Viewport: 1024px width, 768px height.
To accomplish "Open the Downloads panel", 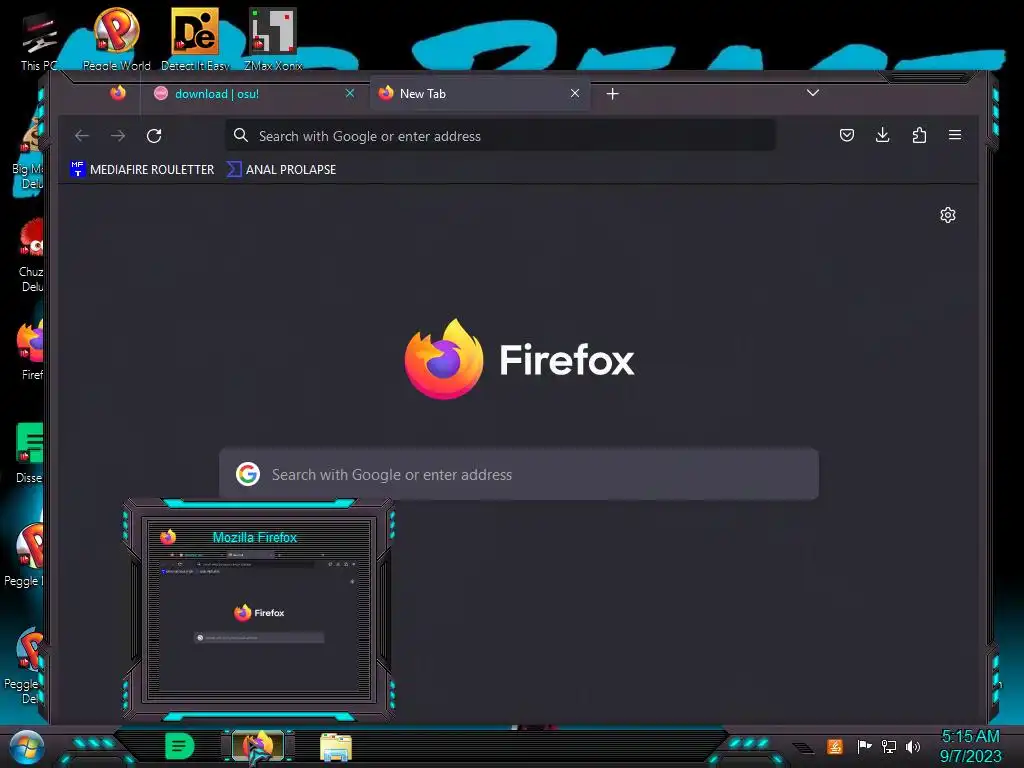I will pos(882,135).
